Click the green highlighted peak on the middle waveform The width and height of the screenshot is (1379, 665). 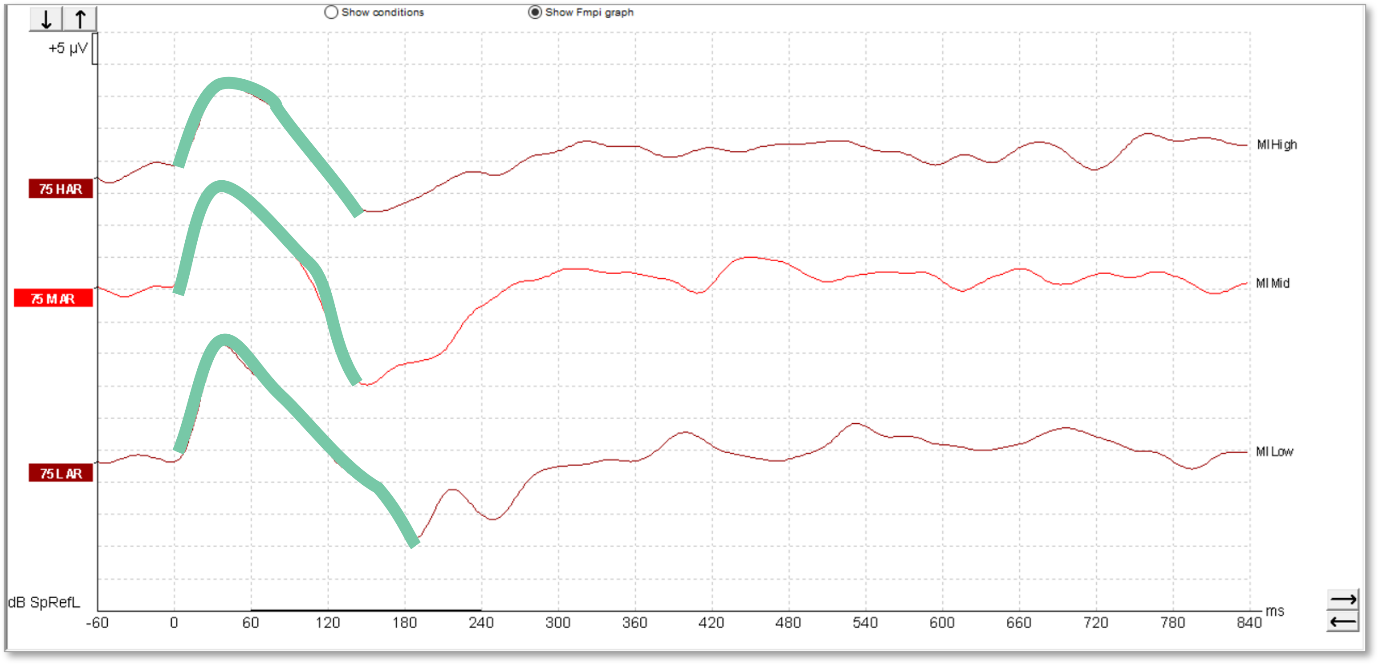220,187
